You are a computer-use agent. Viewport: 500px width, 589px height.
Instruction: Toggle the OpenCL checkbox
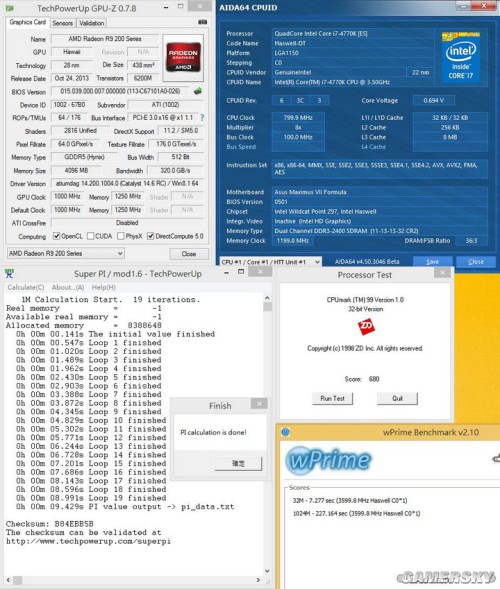[57, 236]
